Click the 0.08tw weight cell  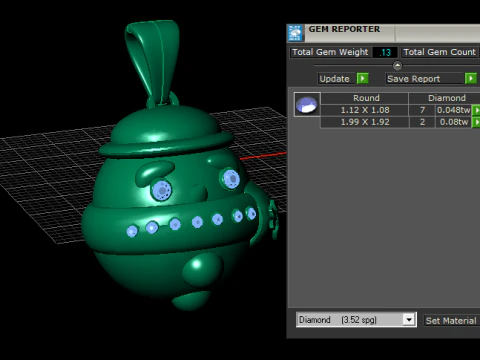click(453, 122)
